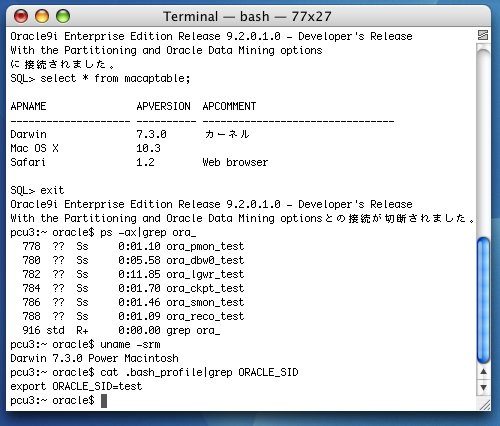Click the 10.3 version value
The width and height of the screenshot is (500, 426).
[x=148, y=148]
